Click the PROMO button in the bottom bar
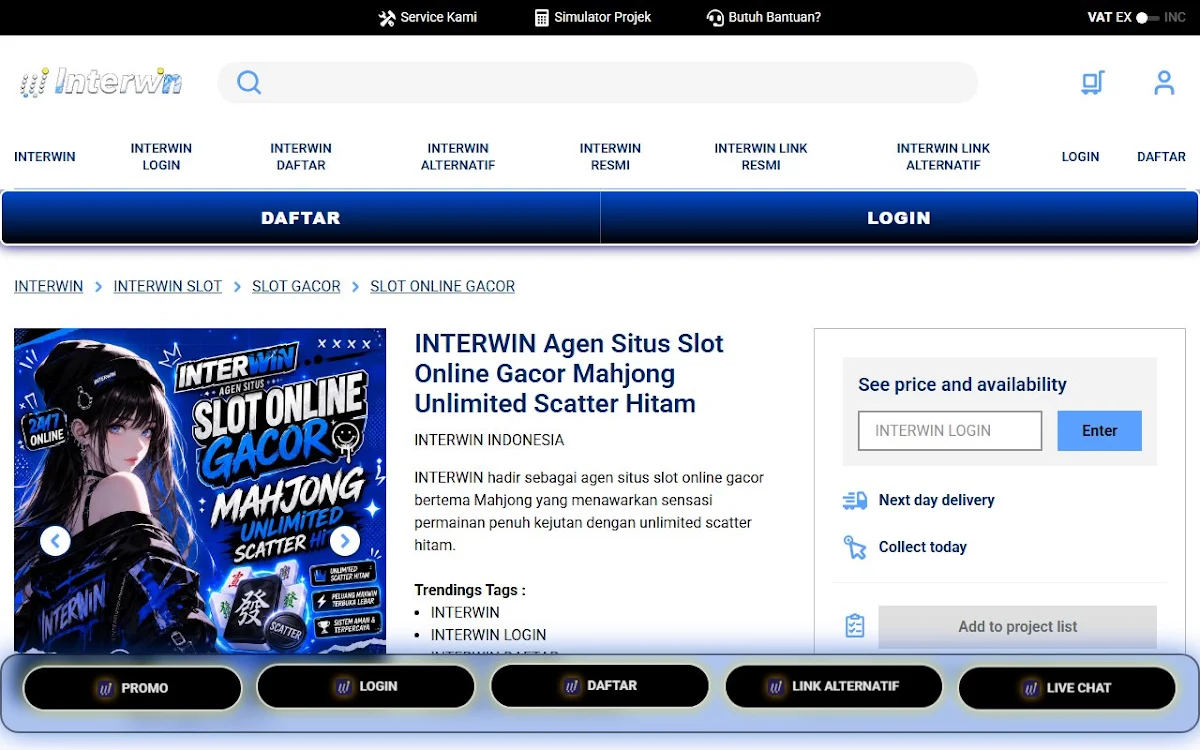1200x750 pixels. [x=132, y=688]
